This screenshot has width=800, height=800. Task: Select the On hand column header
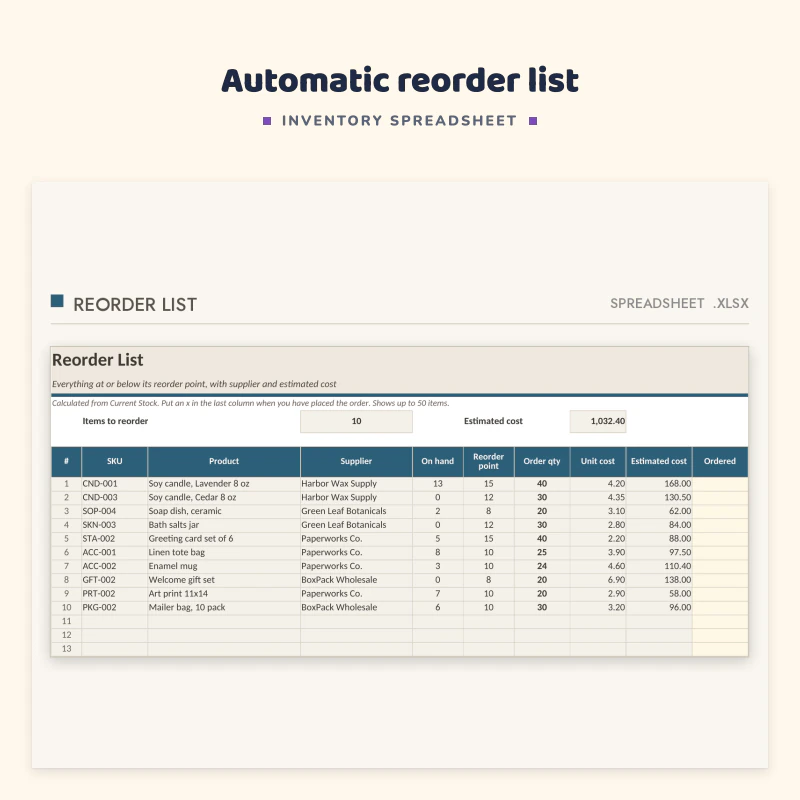coord(438,461)
